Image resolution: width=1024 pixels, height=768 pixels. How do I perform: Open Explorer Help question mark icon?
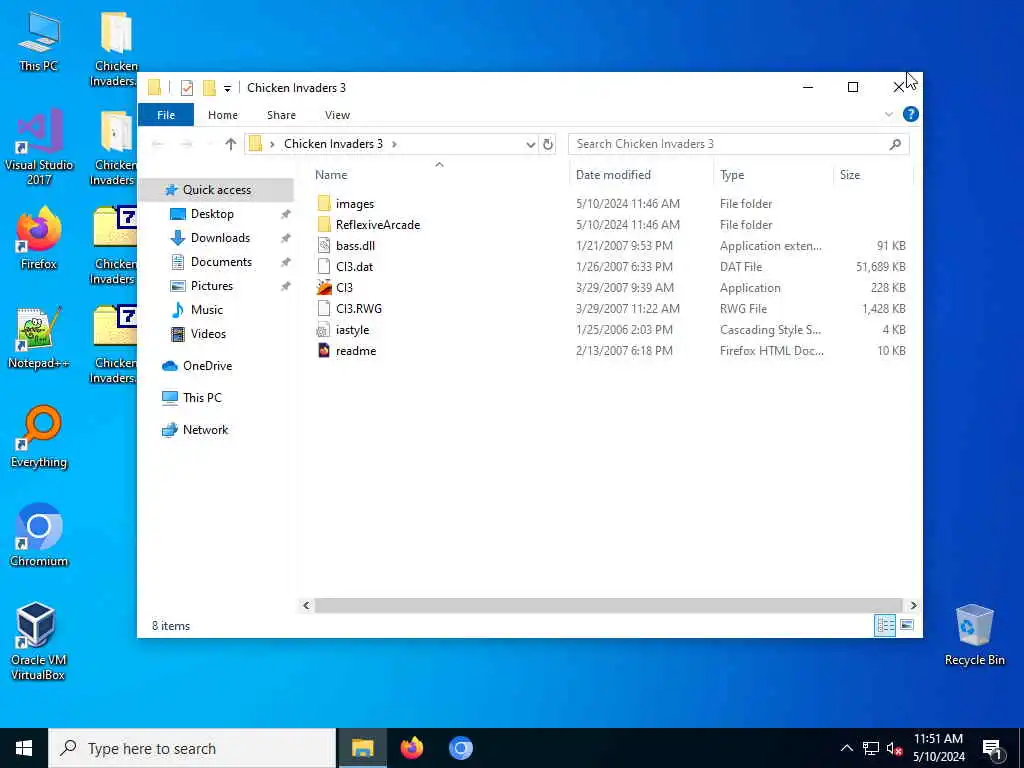coord(910,114)
